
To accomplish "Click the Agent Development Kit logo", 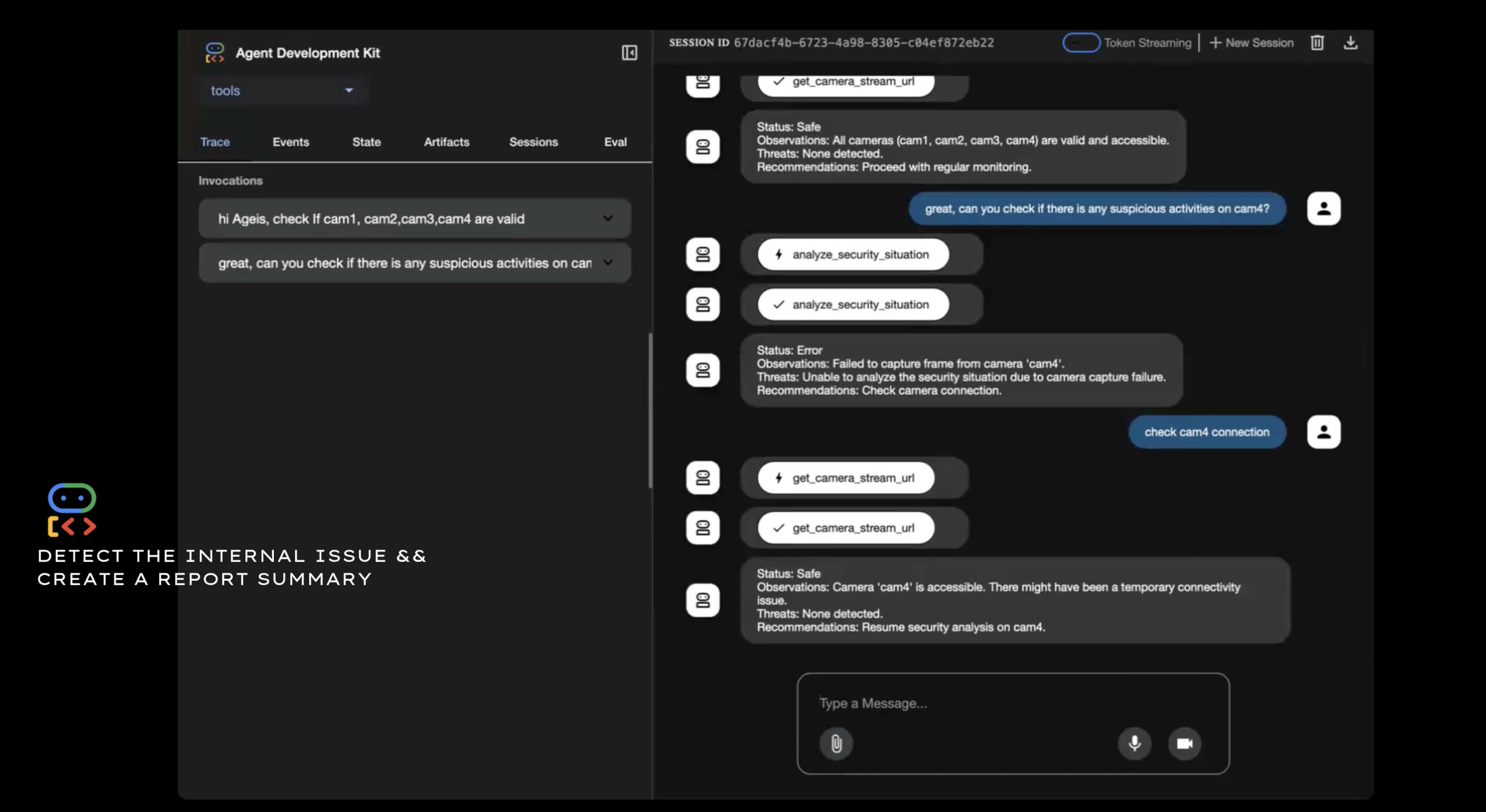I will [214, 53].
